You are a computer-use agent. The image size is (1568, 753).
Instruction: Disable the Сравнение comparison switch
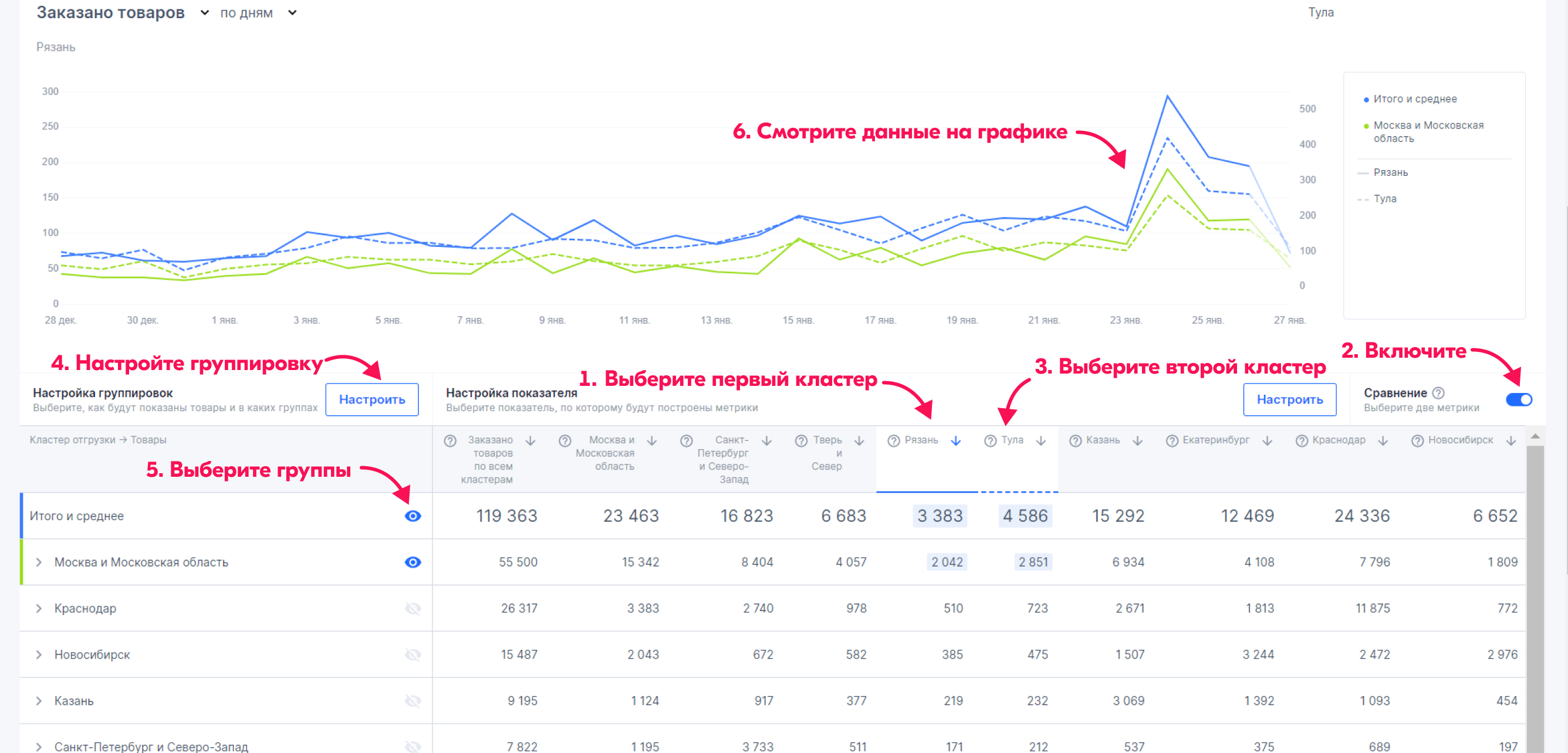click(x=1519, y=399)
